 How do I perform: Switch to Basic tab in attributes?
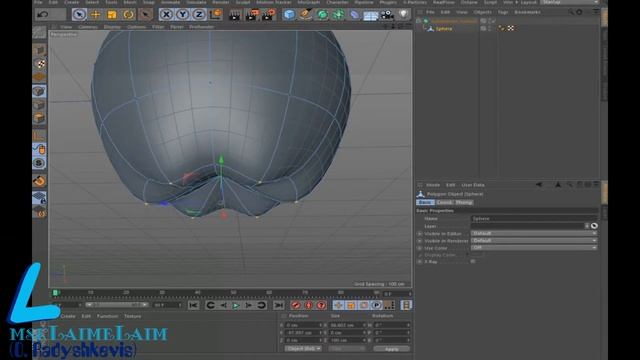coord(424,202)
